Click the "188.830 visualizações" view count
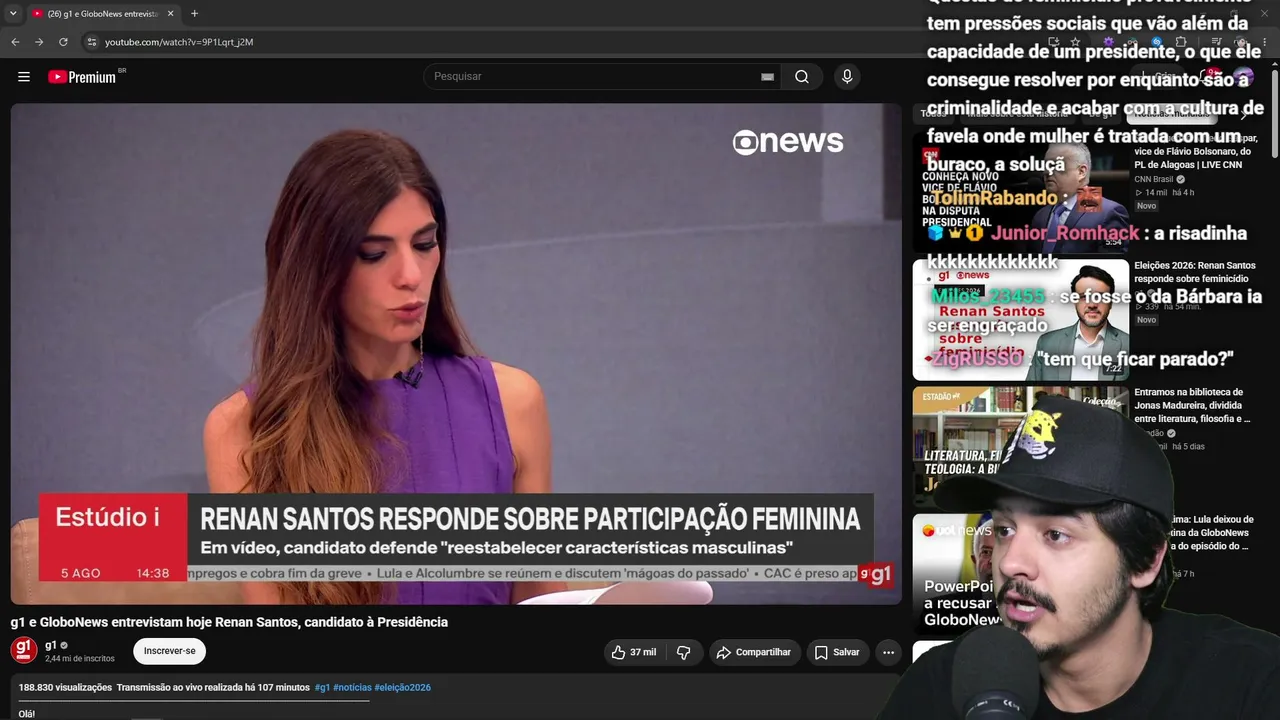Image resolution: width=1280 pixels, height=720 pixels. click(65, 688)
